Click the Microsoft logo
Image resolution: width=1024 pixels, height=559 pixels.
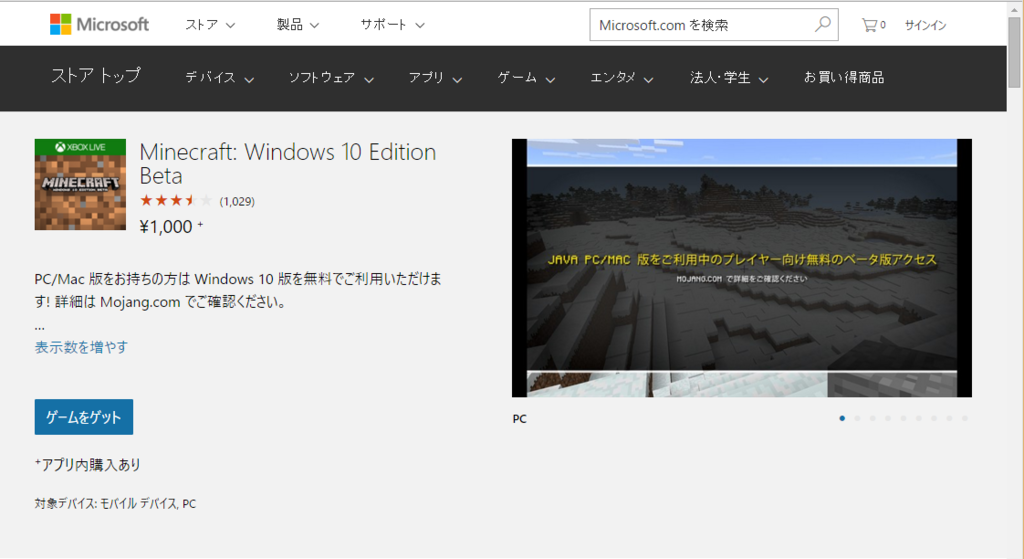click(99, 25)
